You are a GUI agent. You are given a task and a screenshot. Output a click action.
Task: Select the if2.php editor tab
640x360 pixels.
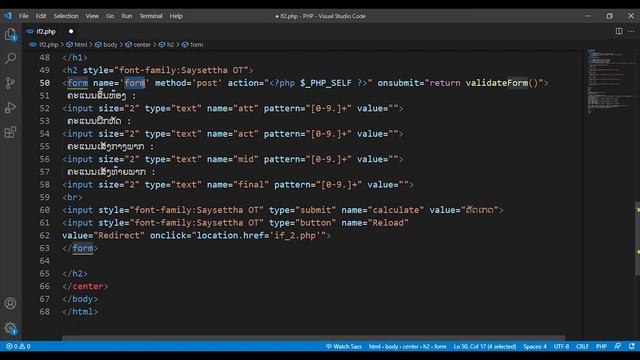pyautogui.click(x=46, y=31)
